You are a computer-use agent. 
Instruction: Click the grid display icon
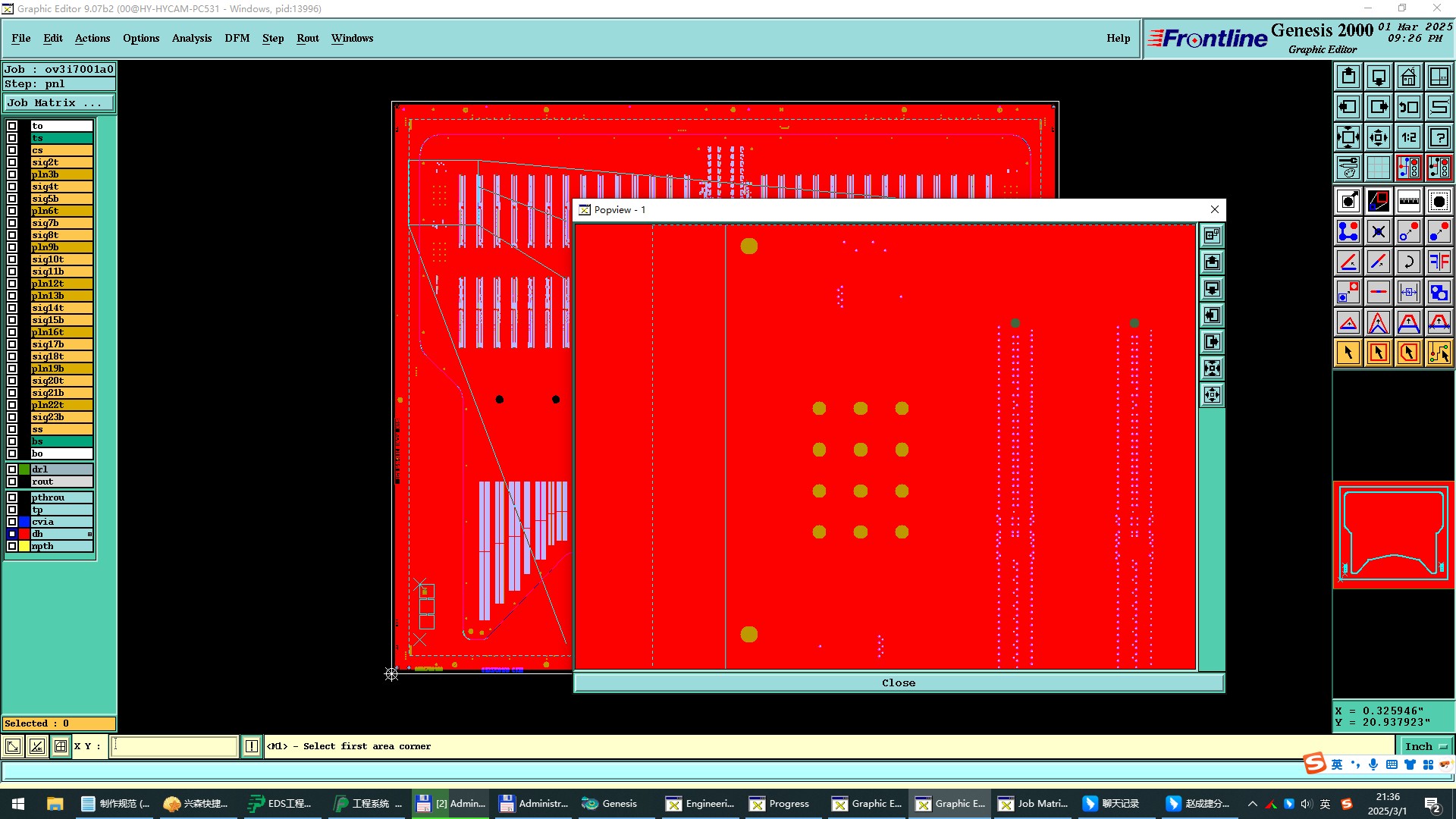(1378, 168)
